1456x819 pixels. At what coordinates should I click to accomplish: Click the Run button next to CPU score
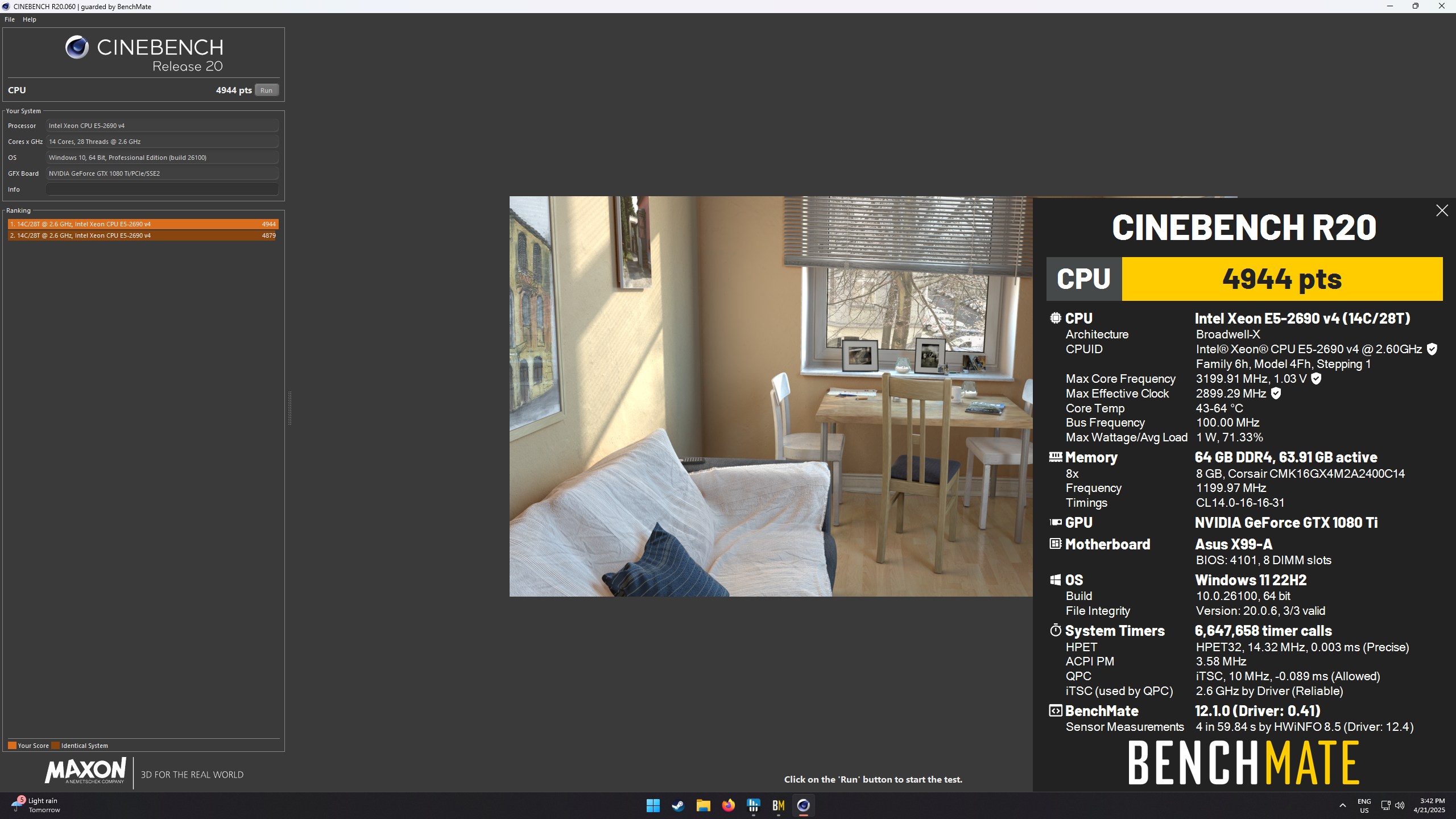click(x=266, y=90)
